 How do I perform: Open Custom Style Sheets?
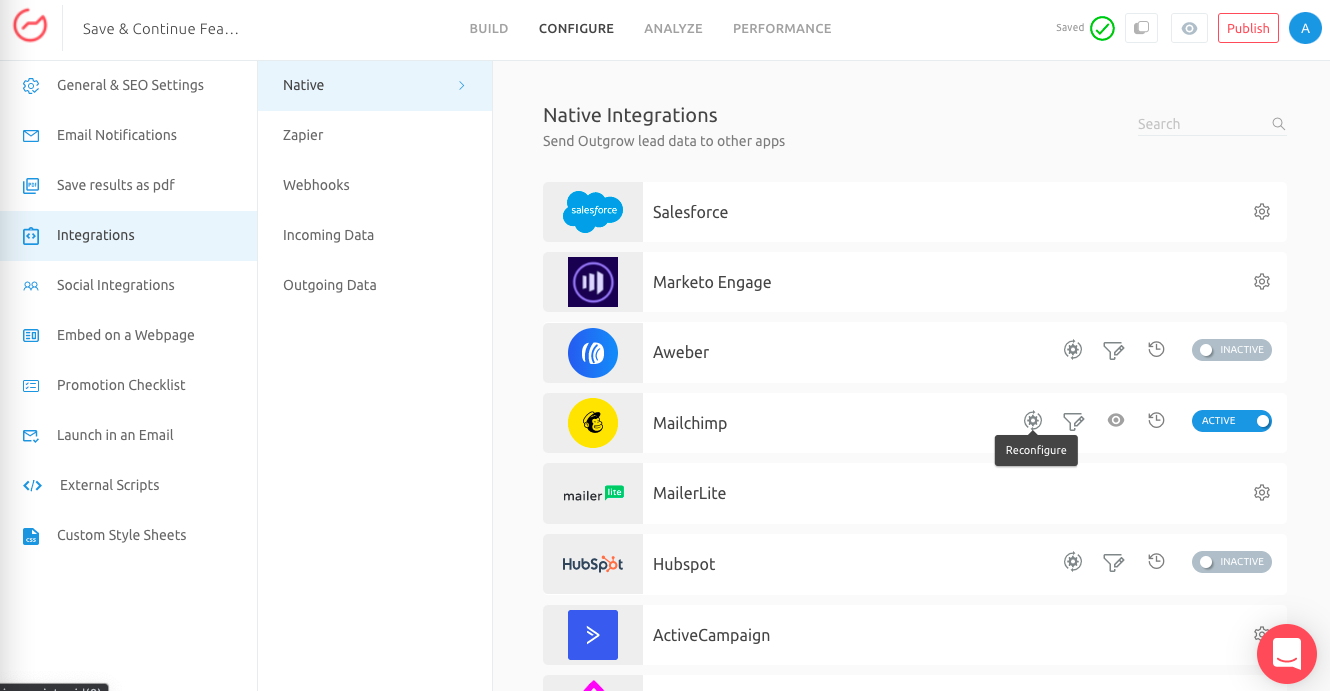tap(128, 535)
